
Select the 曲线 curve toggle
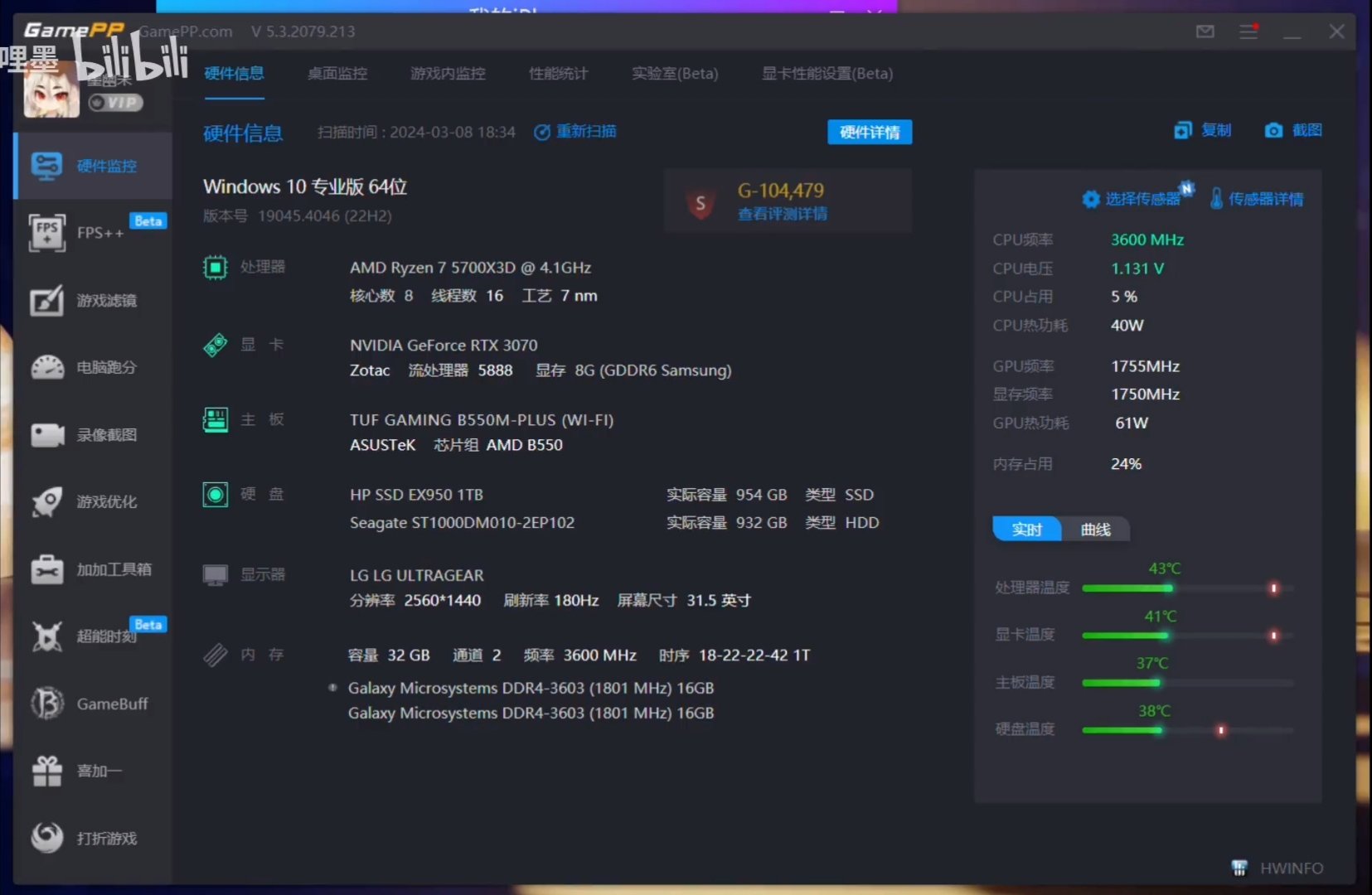(x=1095, y=529)
